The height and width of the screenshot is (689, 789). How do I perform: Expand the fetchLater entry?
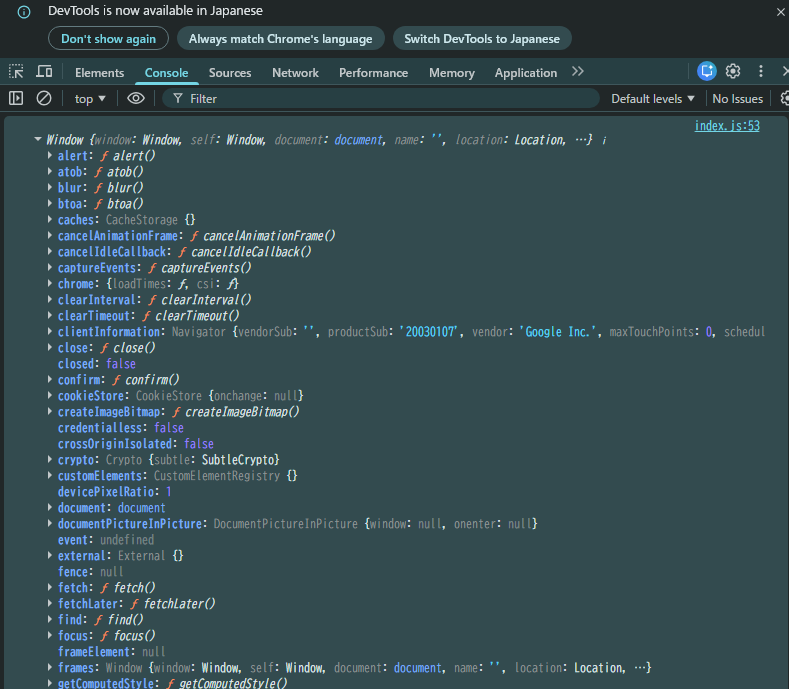click(49, 603)
